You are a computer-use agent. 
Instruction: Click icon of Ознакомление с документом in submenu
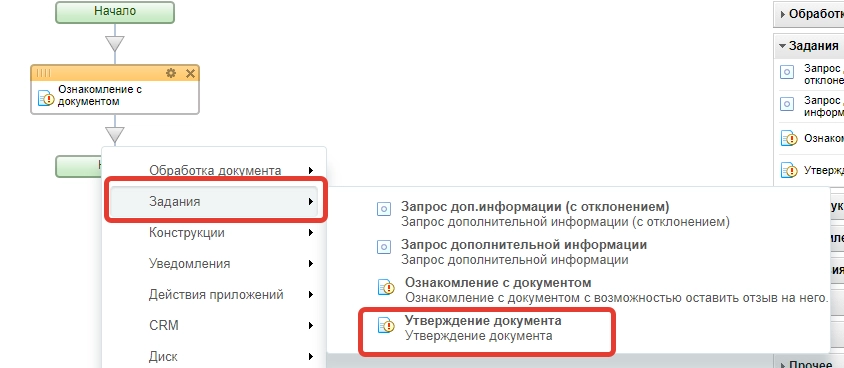(386, 287)
